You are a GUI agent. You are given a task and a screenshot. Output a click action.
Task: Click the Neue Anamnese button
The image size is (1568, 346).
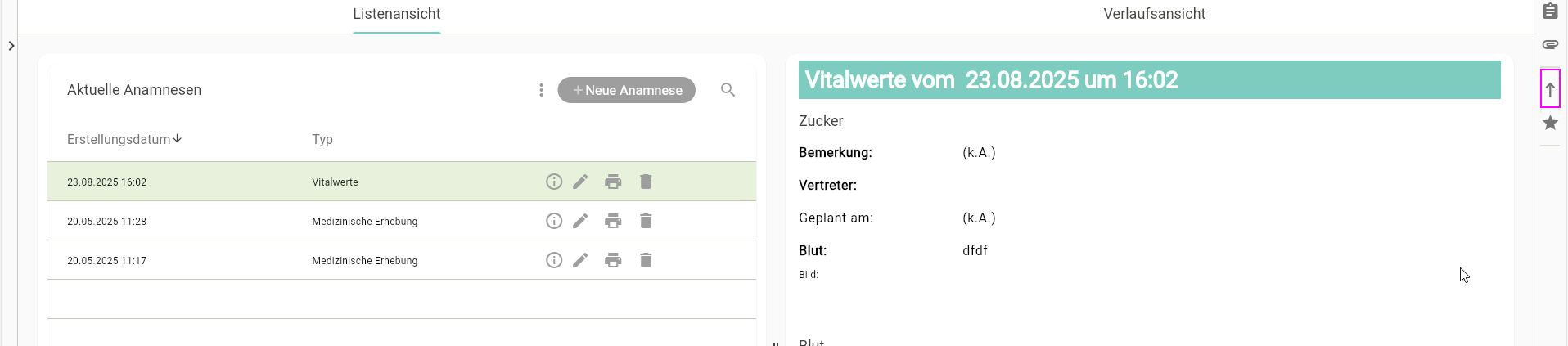tap(627, 90)
